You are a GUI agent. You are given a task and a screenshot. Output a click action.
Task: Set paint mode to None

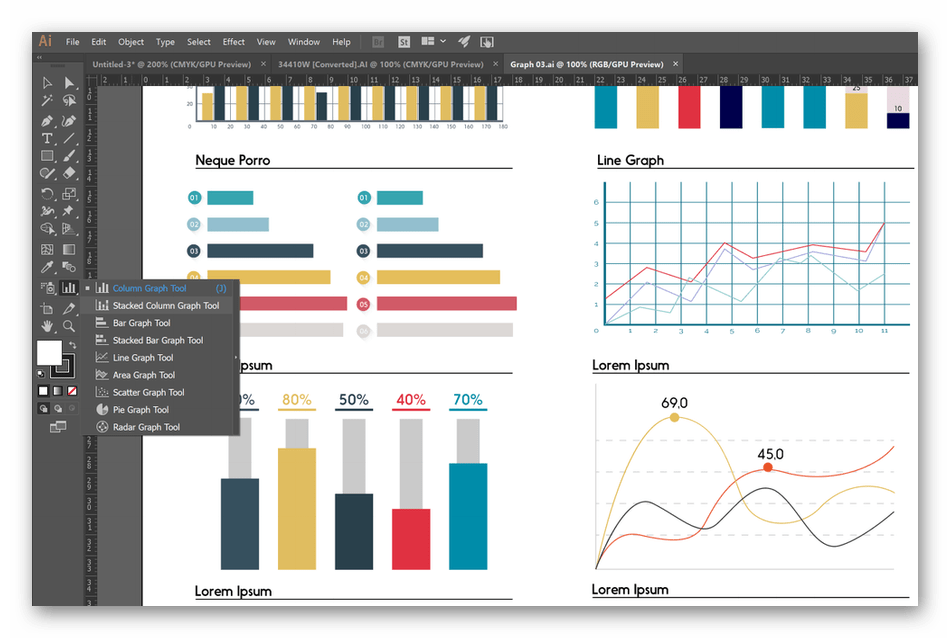[71, 390]
